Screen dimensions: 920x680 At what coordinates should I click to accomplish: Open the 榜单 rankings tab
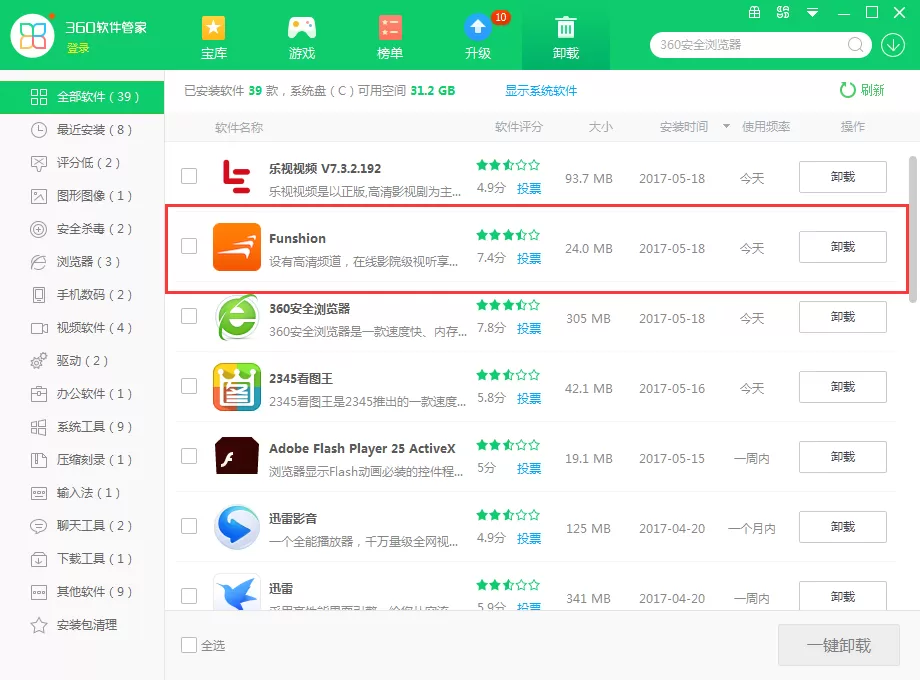tap(390, 38)
